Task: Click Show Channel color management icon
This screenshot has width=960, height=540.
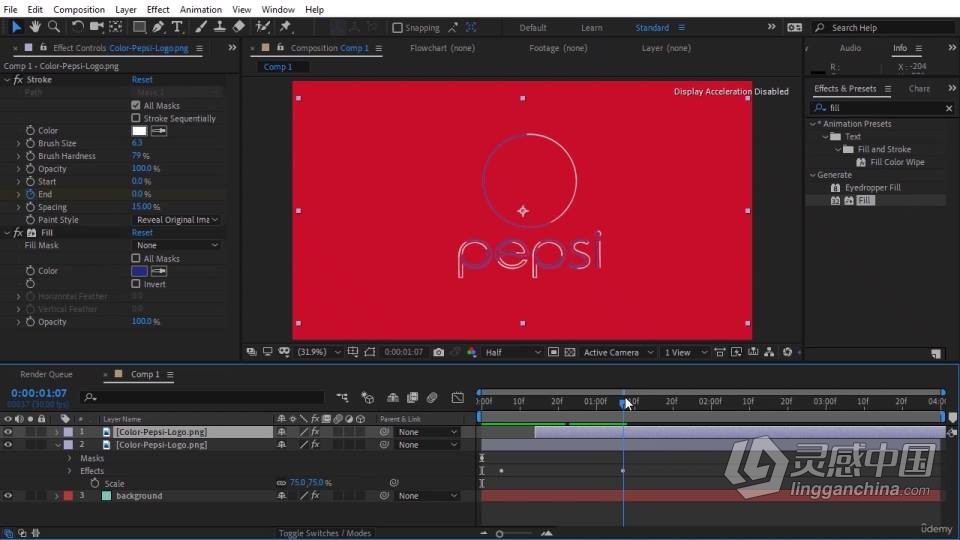Action: tap(471, 352)
